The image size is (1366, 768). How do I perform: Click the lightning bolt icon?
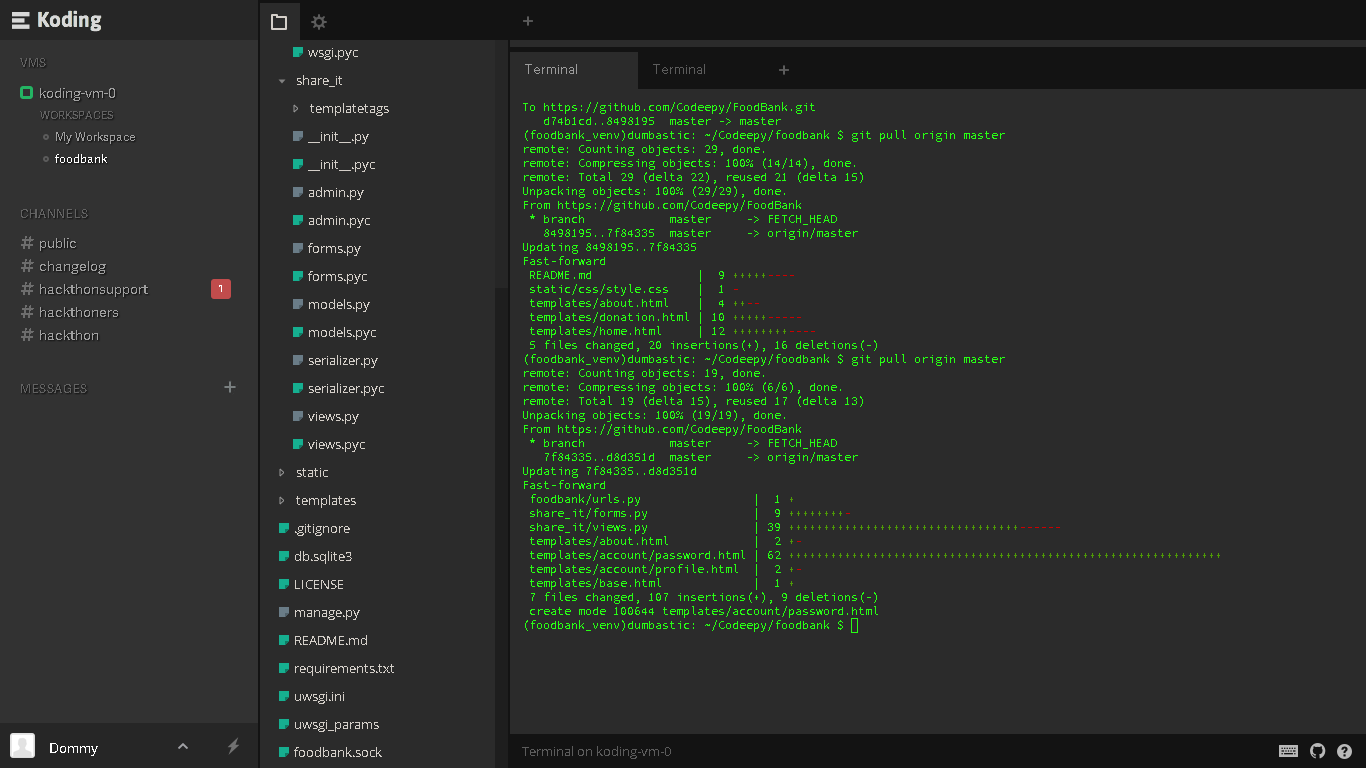pyautogui.click(x=233, y=746)
